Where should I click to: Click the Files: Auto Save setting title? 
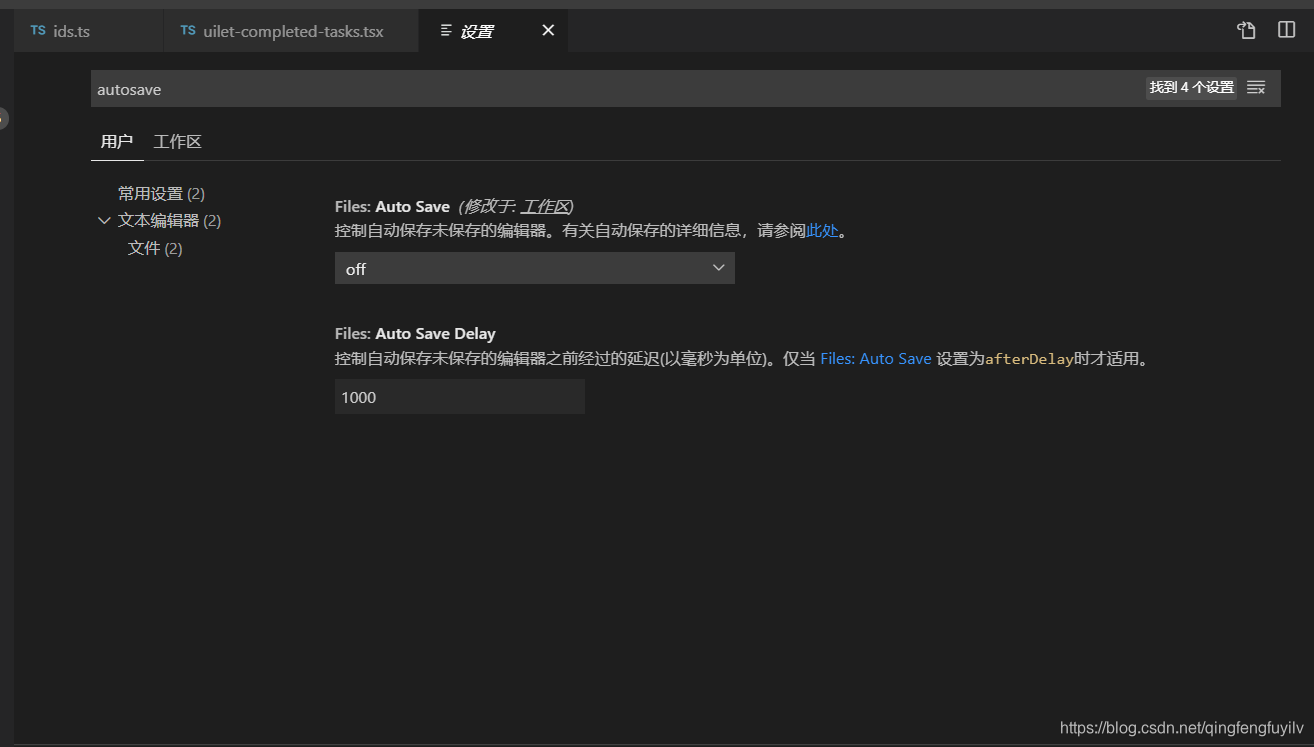point(392,207)
